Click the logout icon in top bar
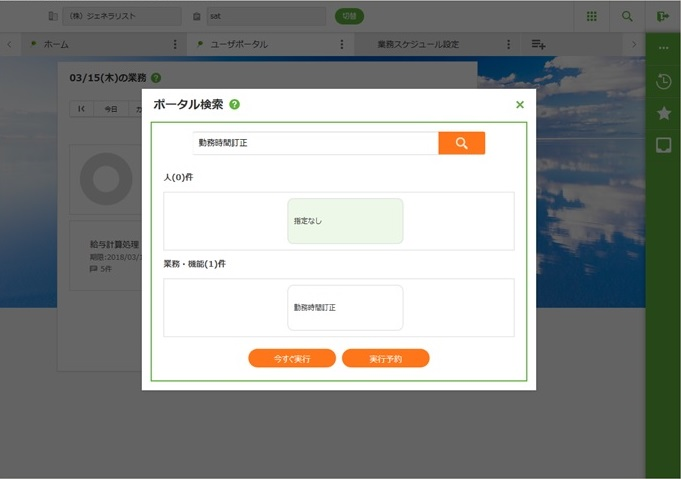This screenshot has width=681, height=479. [x=663, y=17]
